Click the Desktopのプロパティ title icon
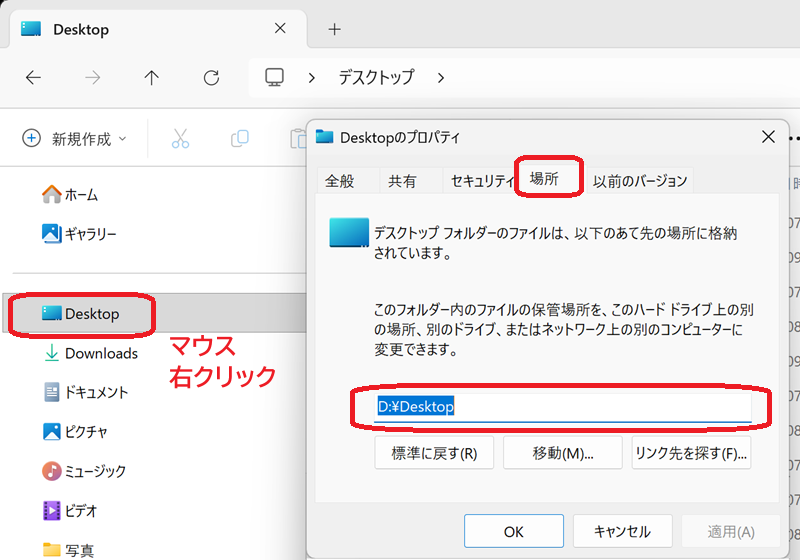Screen dimensions: 800x560 (324, 137)
